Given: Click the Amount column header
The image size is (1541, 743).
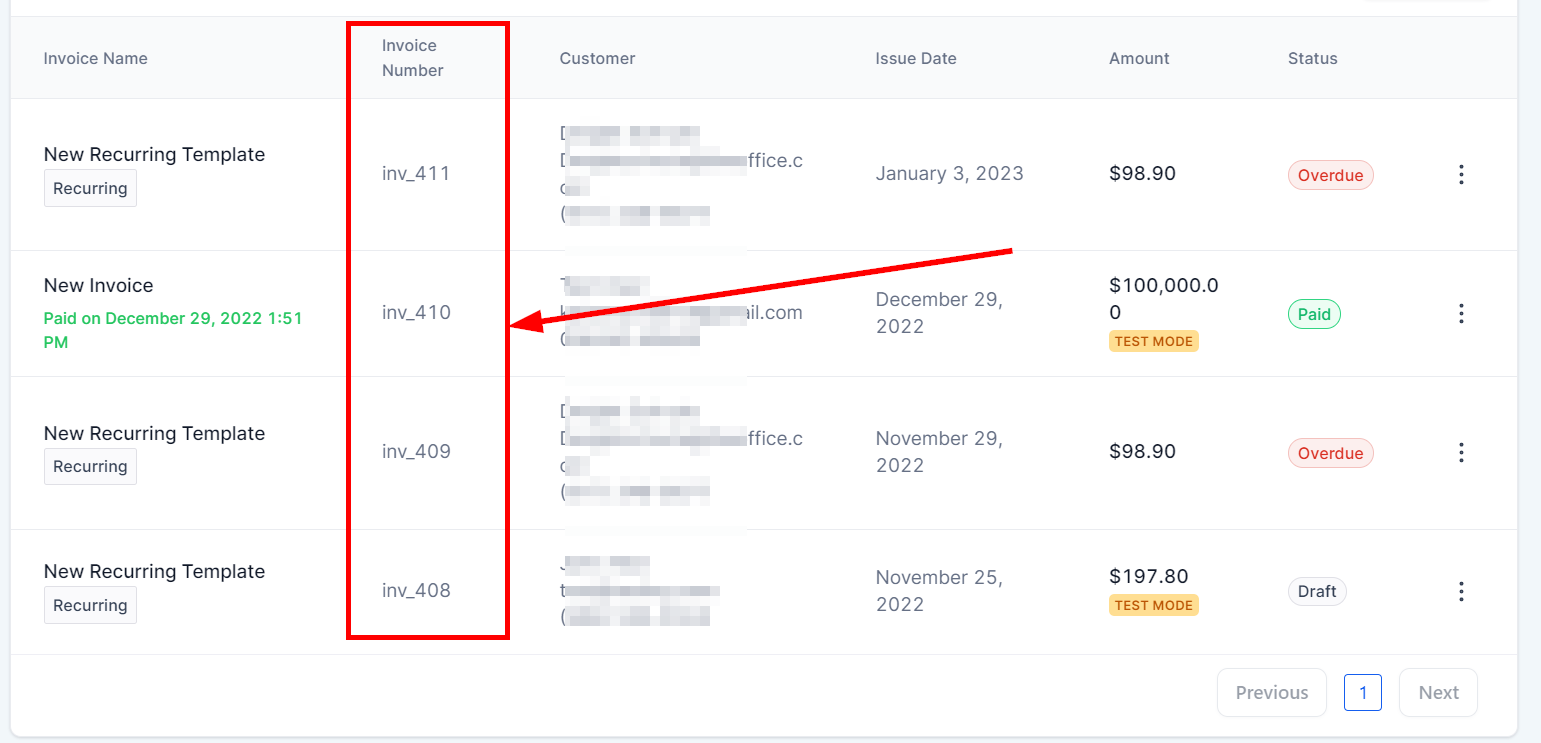Looking at the screenshot, I should coord(1139,58).
